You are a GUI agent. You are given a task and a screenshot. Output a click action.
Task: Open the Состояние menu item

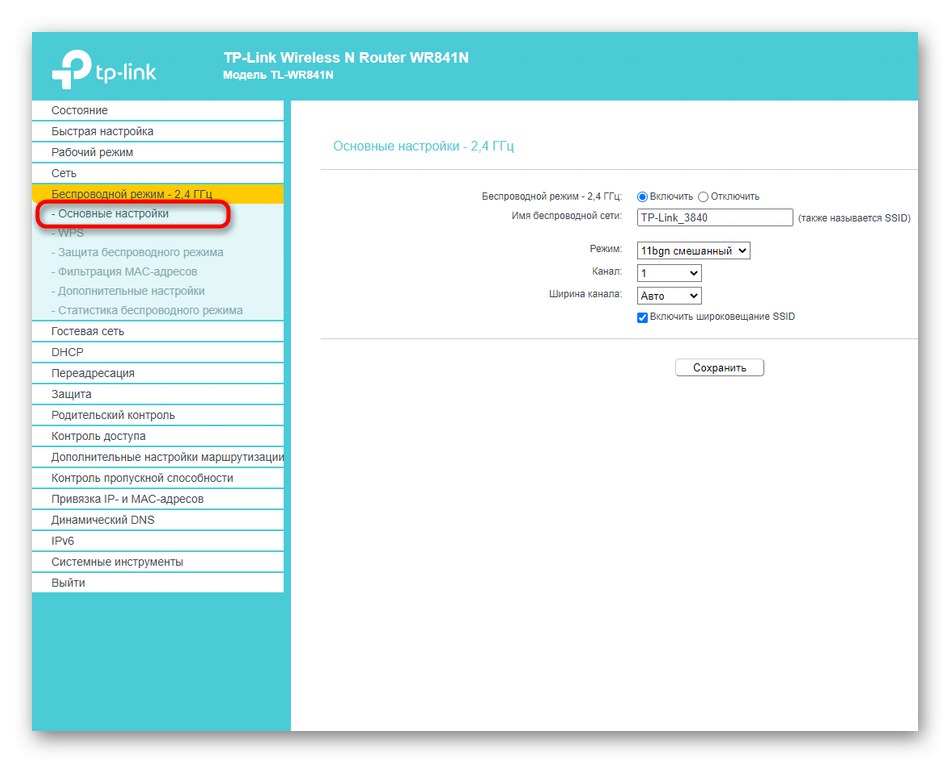tap(158, 110)
